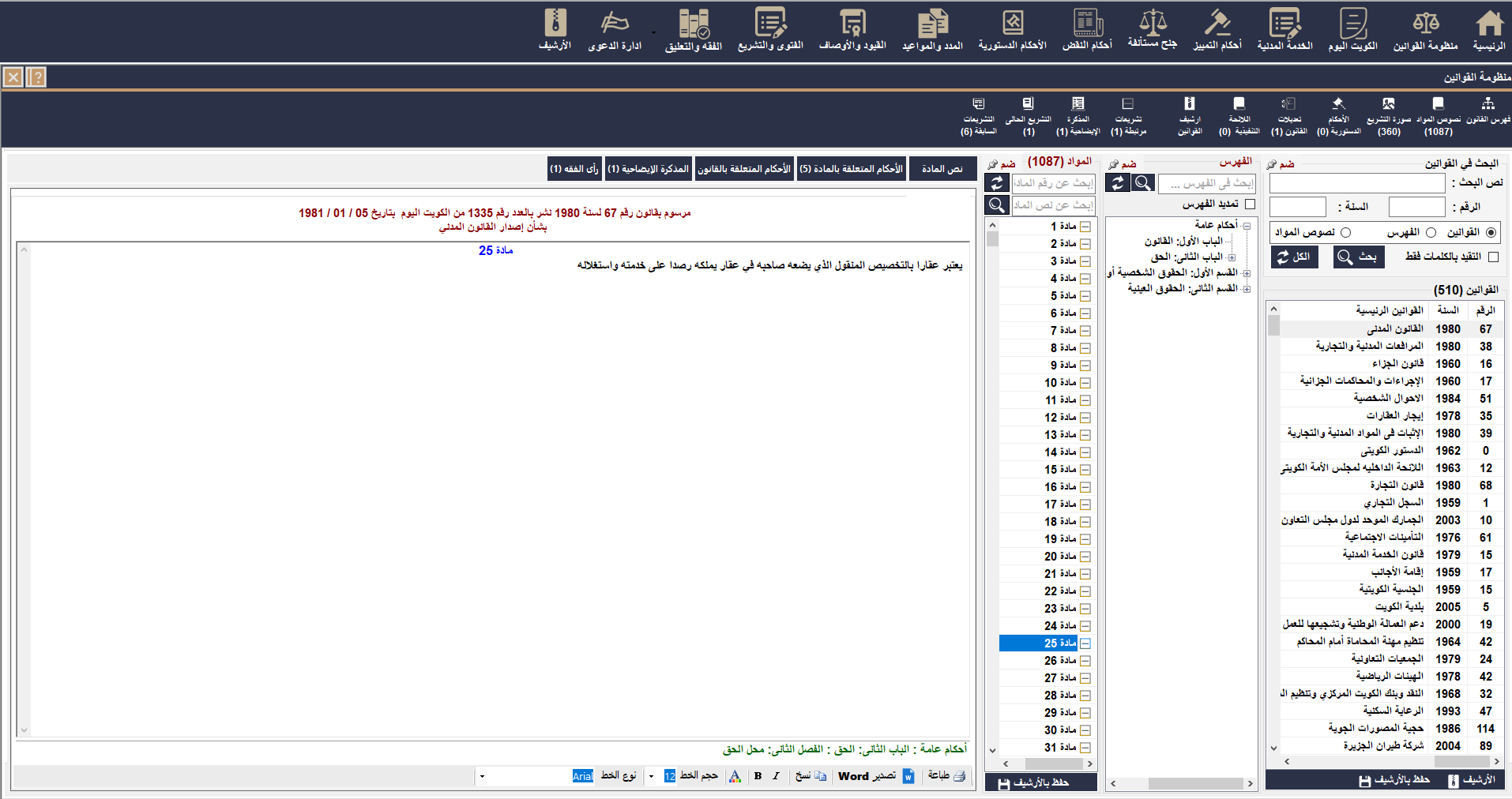Viewport: 1512px width, 799px height.
Task: Click the font color icon
Action: coord(735,776)
